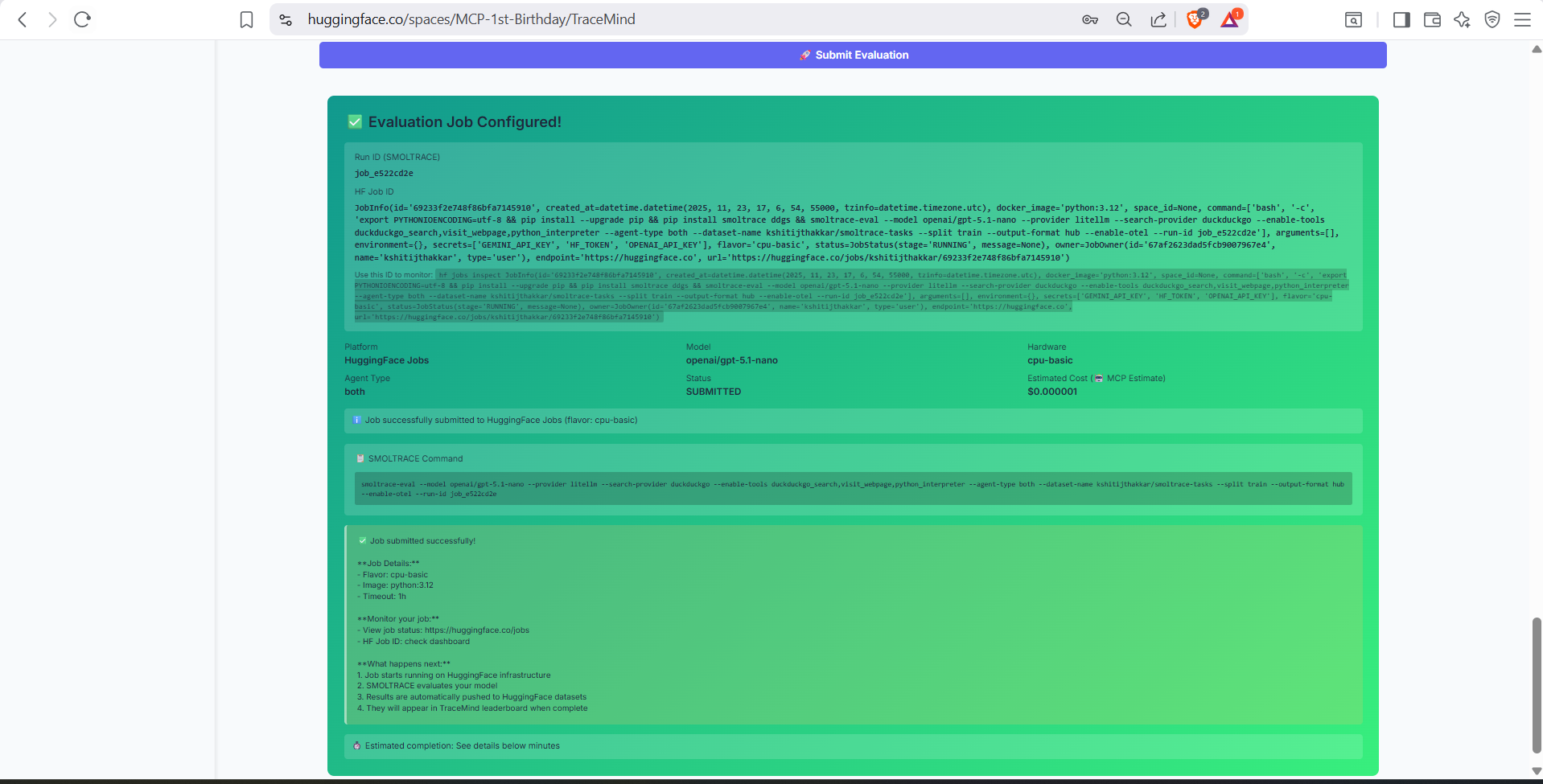
Task: Go back to the previous page
Action: point(23,19)
